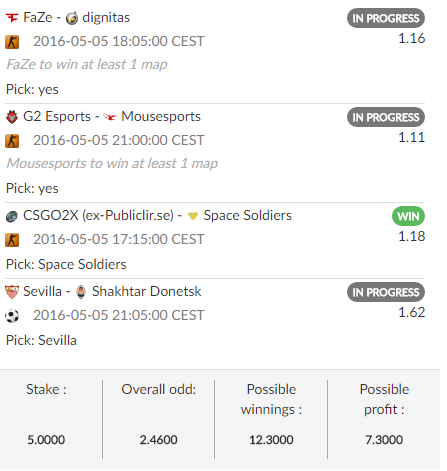
Task: Click the soccer ball sport icon
Action: 12,316
